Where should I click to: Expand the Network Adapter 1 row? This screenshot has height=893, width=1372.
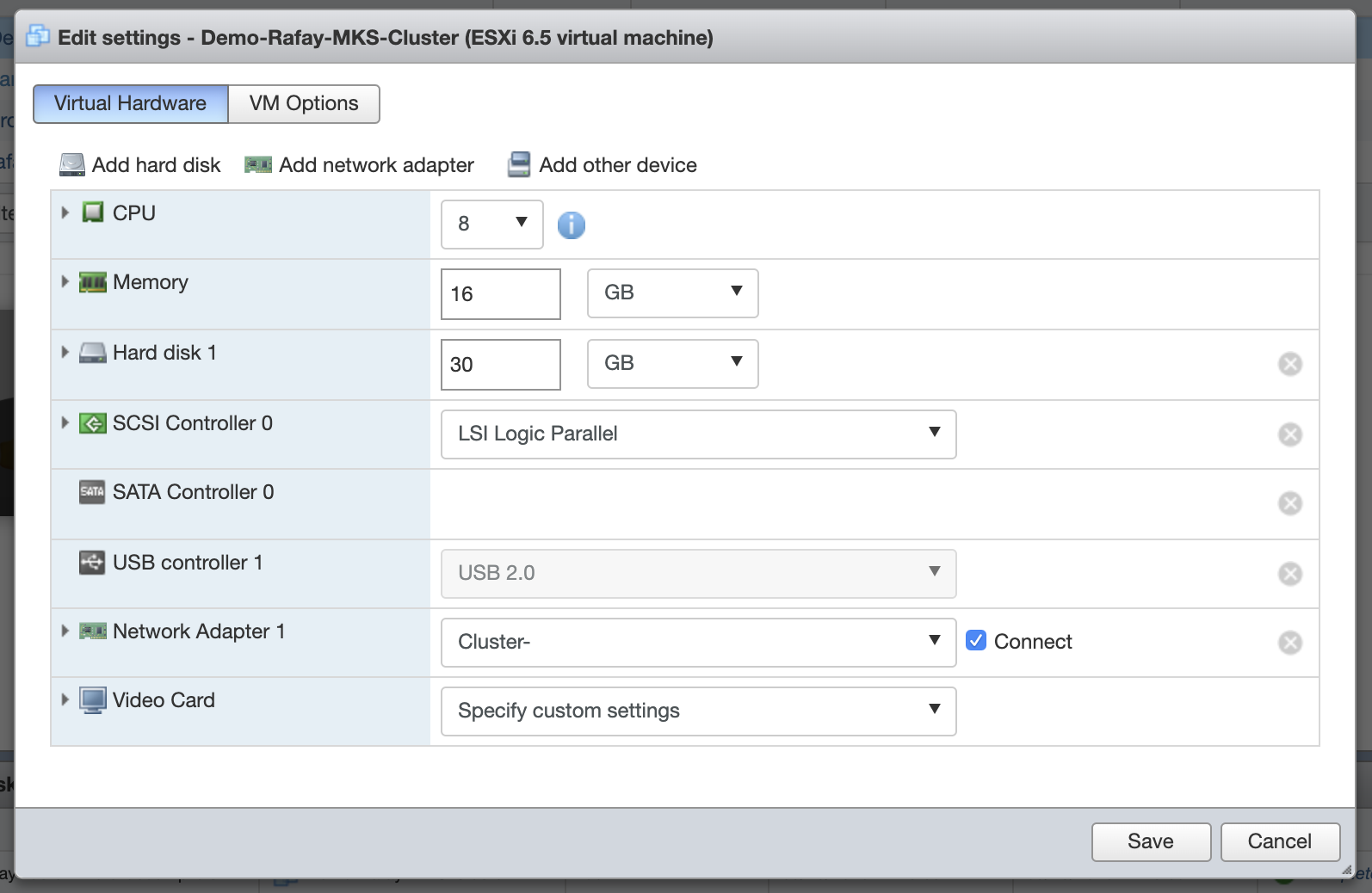pyautogui.click(x=65, y=631)
